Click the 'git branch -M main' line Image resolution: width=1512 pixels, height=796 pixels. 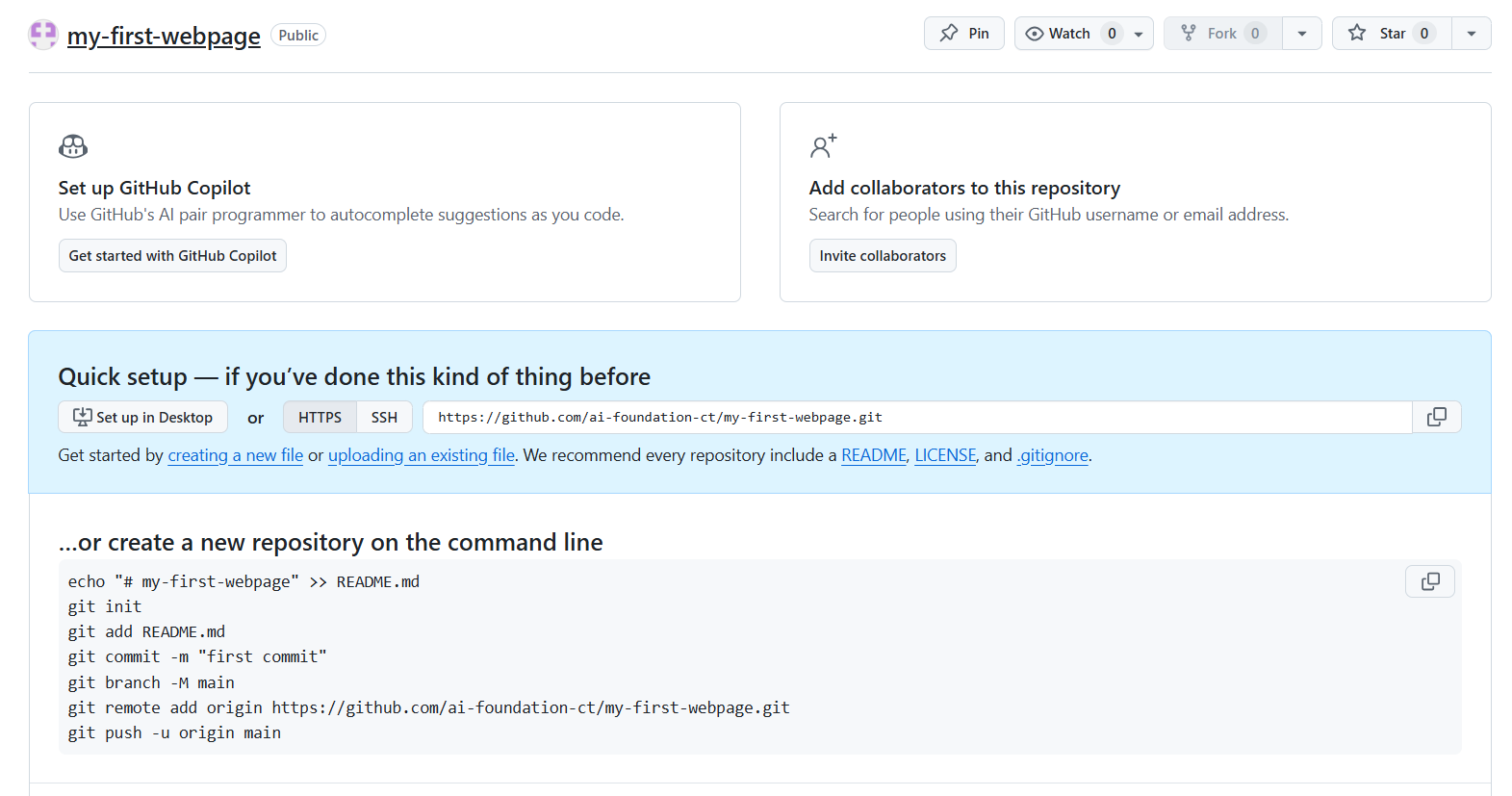point(151,682)
